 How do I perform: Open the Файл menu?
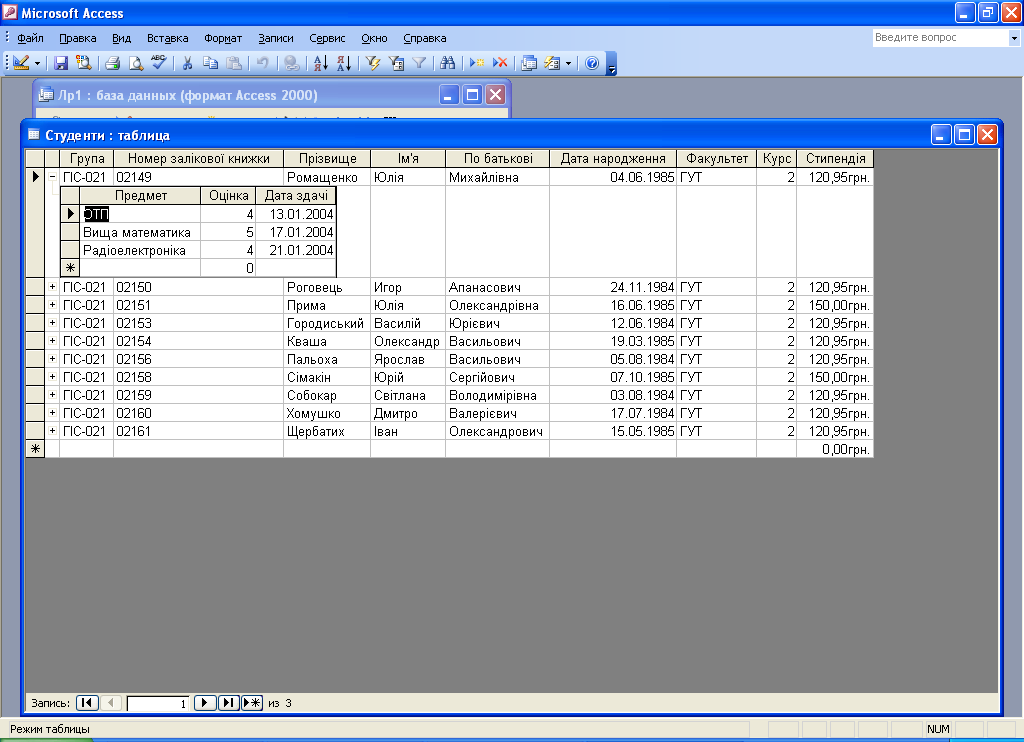coord(30,38)
